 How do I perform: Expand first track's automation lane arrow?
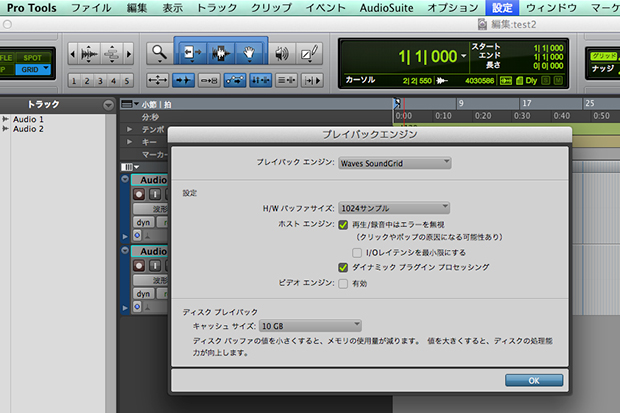pos(125,237)
